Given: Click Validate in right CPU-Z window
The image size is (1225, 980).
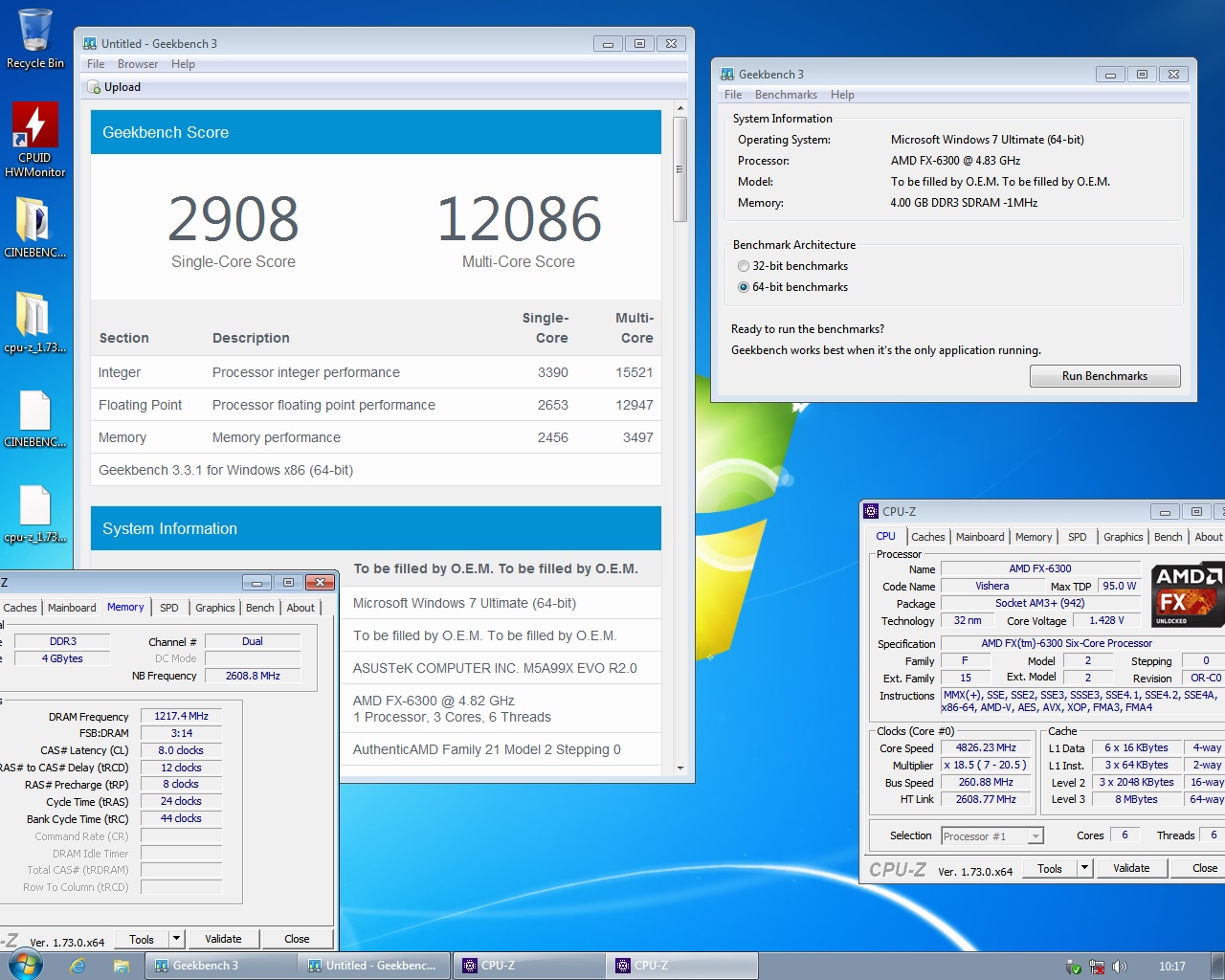Looking at the screenshot, I should pos(1131,868).
